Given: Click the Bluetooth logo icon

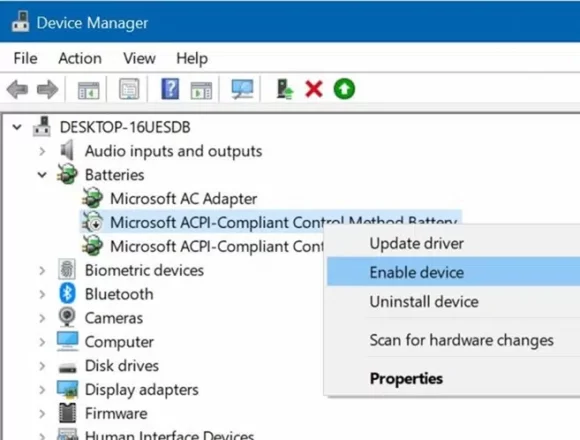Looking at the screenshot, I should click(x=67, y=294).
